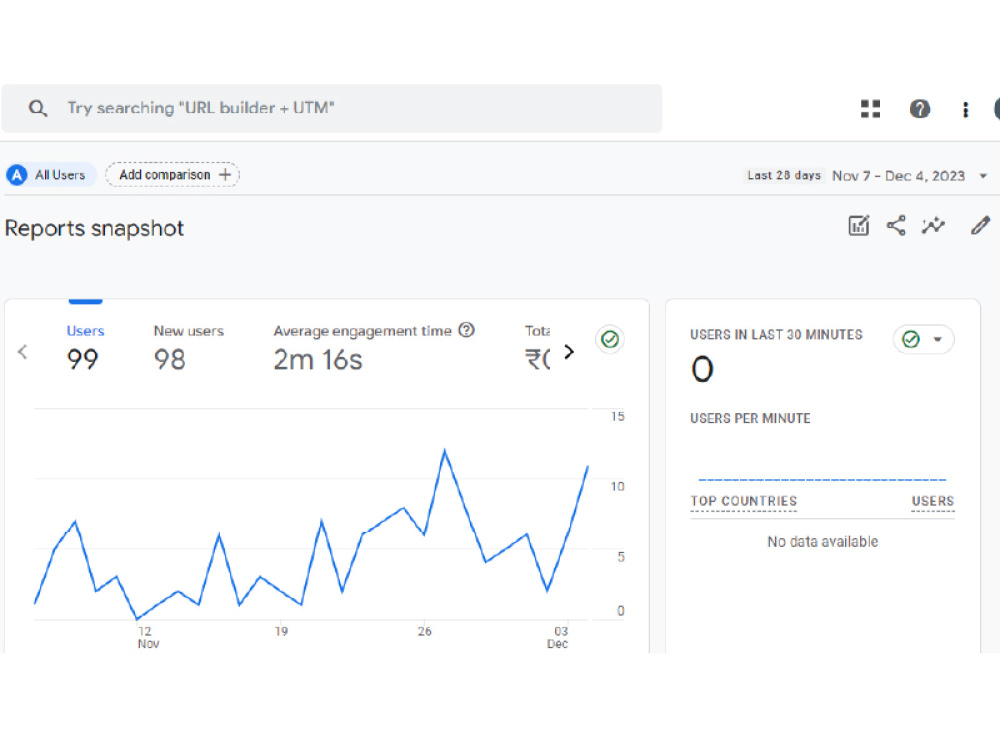
Task: Open the three-dot more options menu
Action: (965, 110)
